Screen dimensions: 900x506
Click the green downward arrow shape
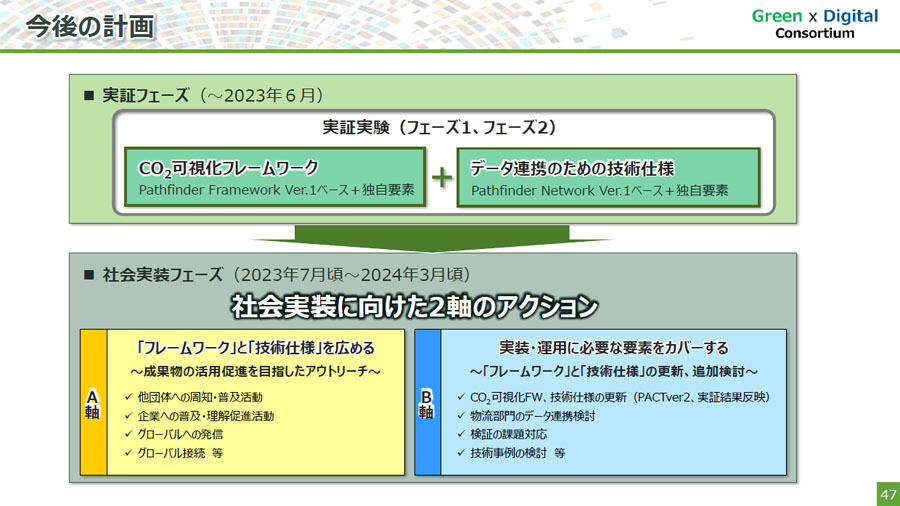click(x=432, y=239)
